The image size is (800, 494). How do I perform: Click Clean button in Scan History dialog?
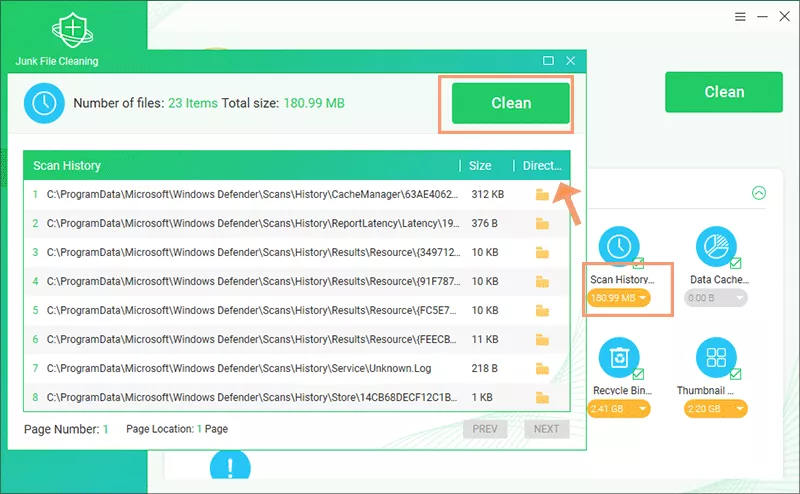511,103
